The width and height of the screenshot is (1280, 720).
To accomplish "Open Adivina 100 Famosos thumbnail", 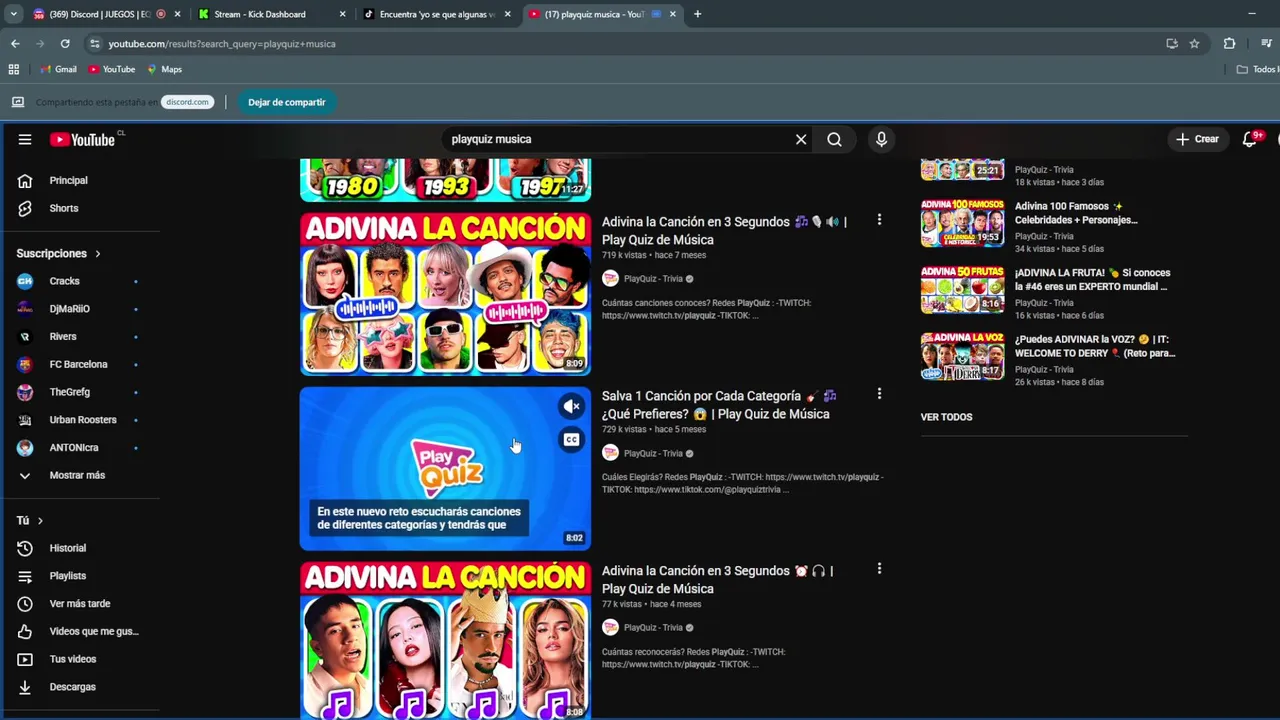I will (962, 223).
